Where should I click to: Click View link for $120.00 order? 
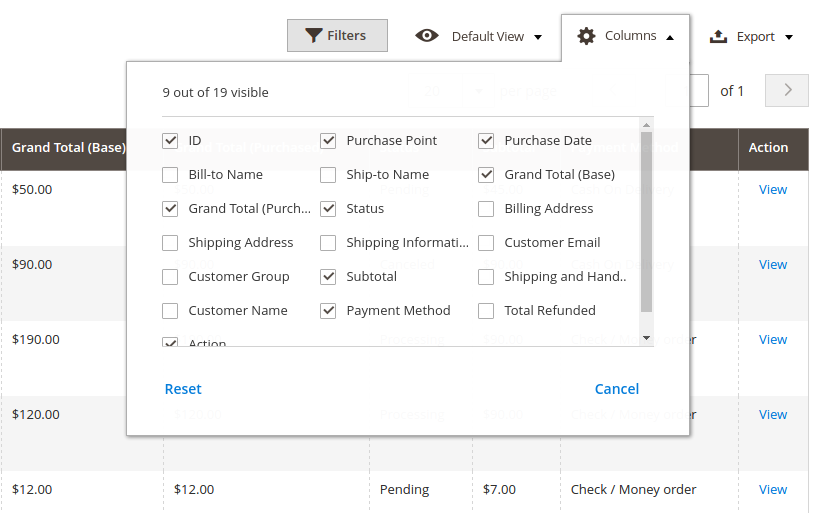[773, 414]
